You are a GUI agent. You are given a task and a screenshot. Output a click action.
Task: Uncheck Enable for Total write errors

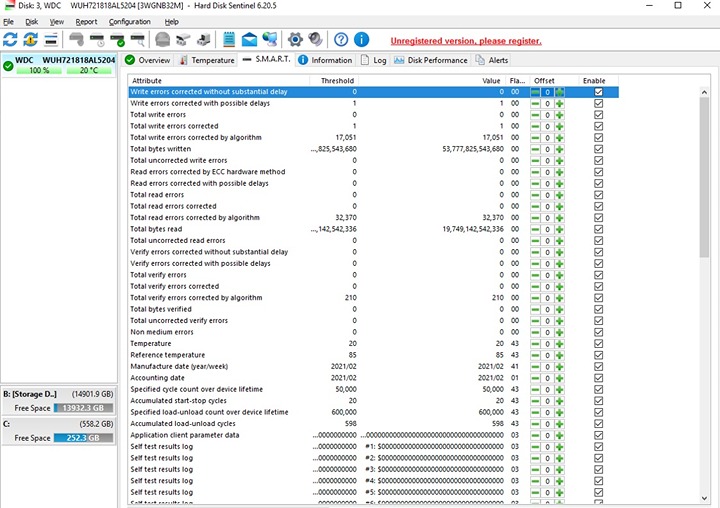click(598, 115)
